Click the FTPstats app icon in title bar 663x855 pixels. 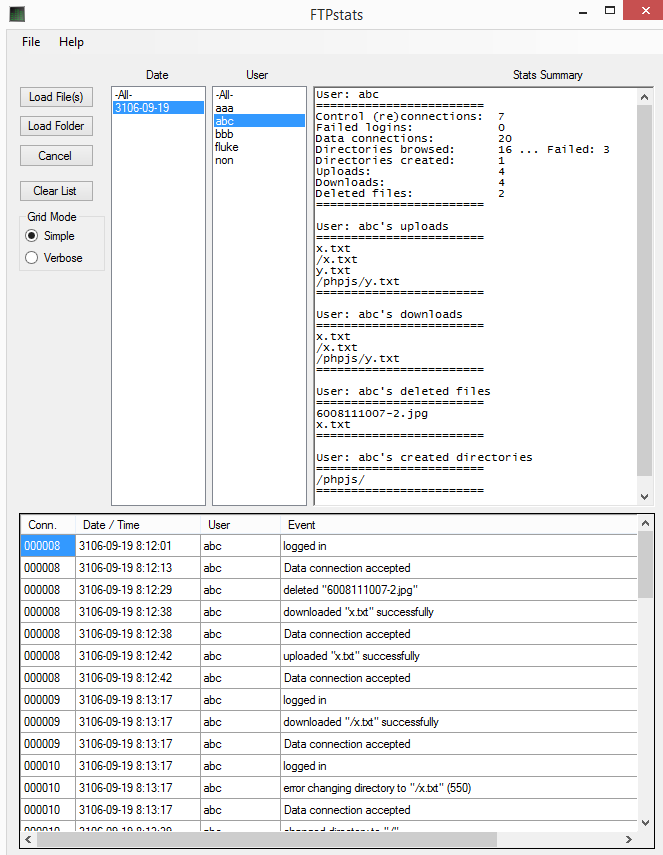(17, 14)
